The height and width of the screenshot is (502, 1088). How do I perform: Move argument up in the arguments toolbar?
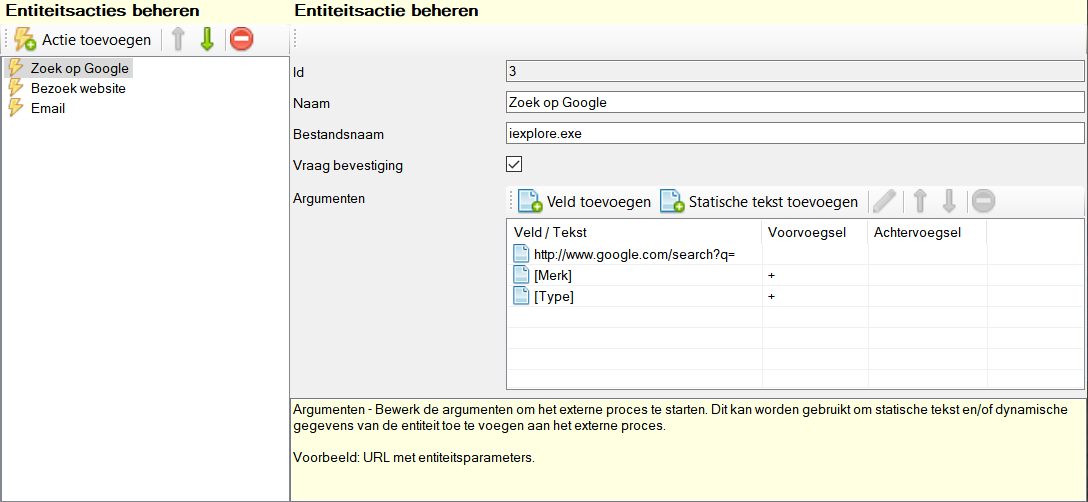click(x=921, y=202)
